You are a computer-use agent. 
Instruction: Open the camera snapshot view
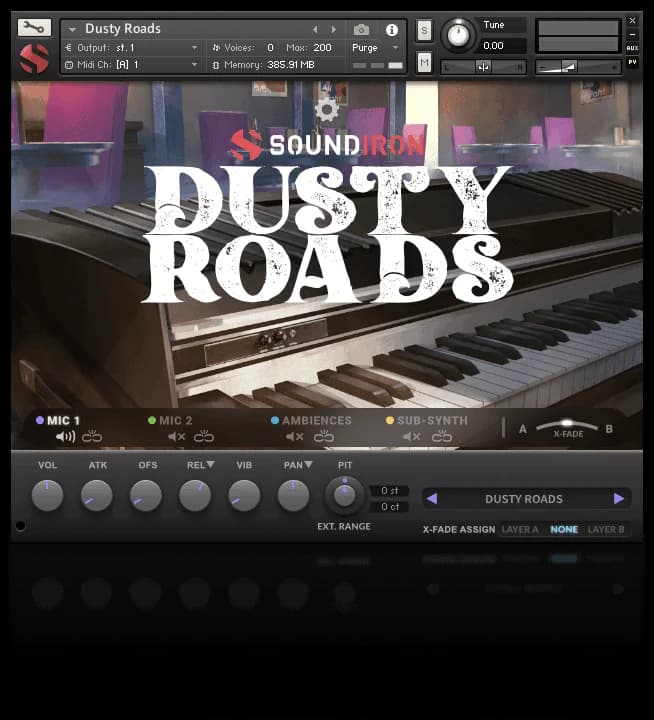click(x=361, y=30)
